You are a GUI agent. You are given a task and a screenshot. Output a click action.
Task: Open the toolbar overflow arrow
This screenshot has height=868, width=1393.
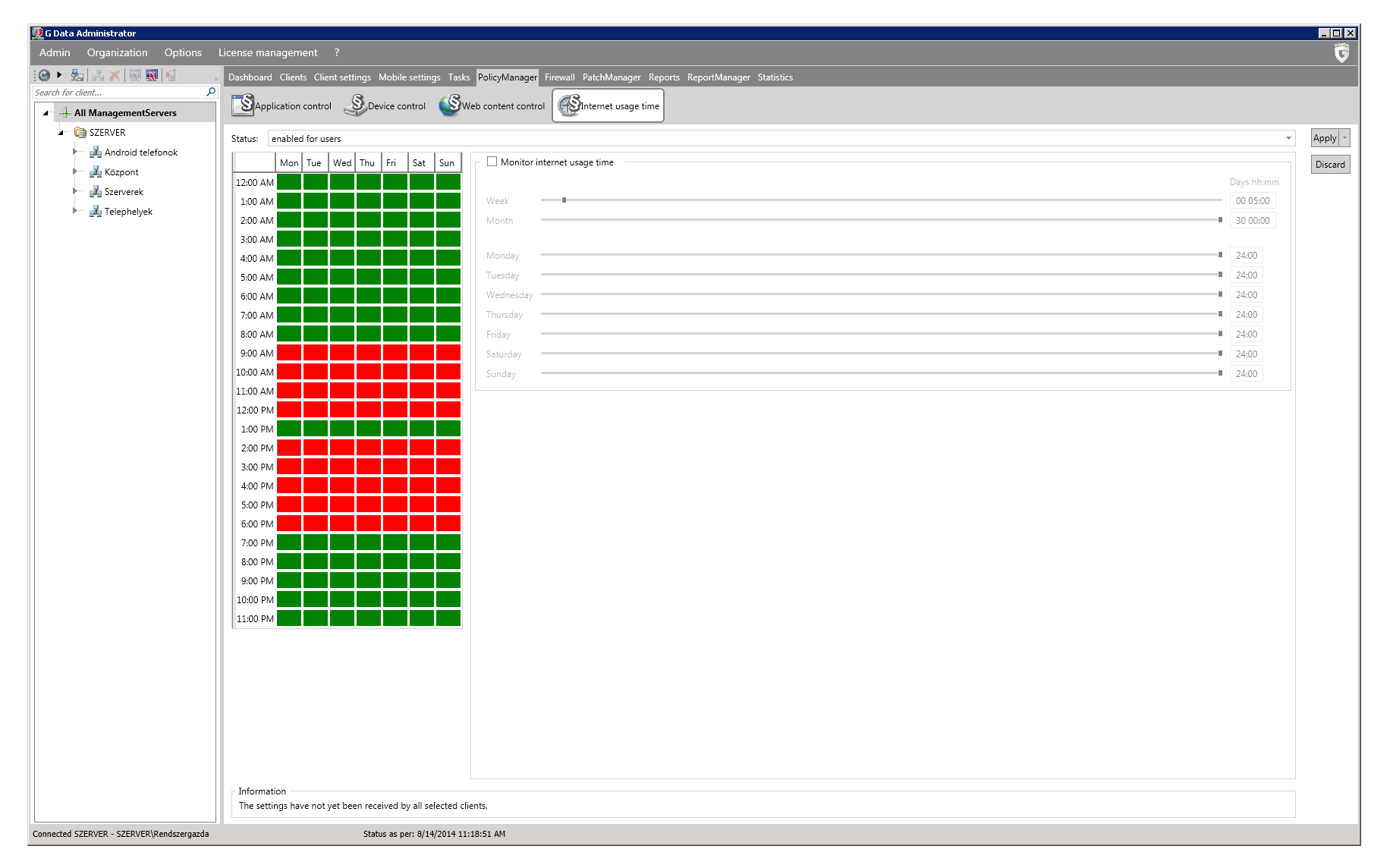coord(216,77)
